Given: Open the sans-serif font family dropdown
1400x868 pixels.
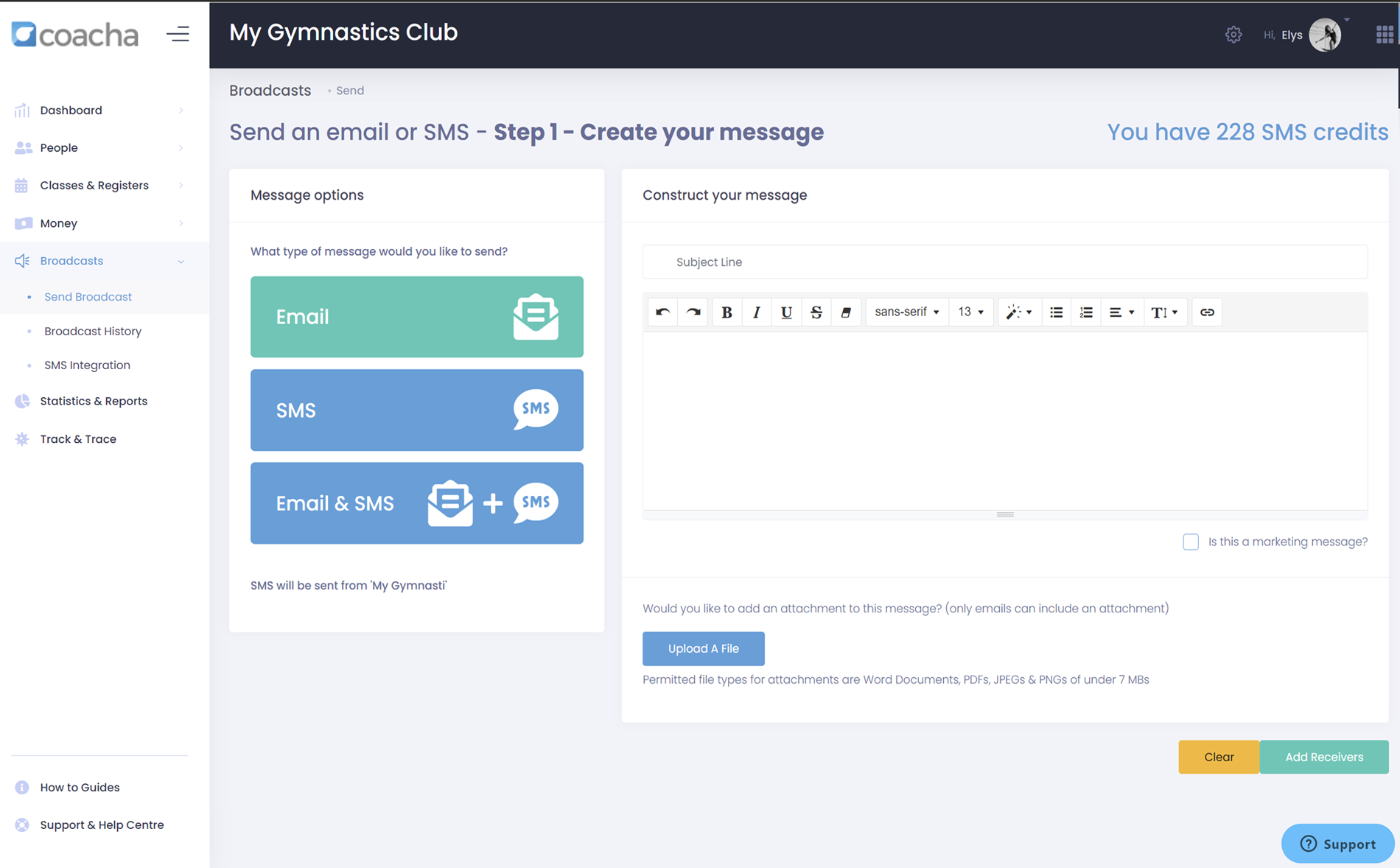Looking at the screenshot, I should [906, 312].
